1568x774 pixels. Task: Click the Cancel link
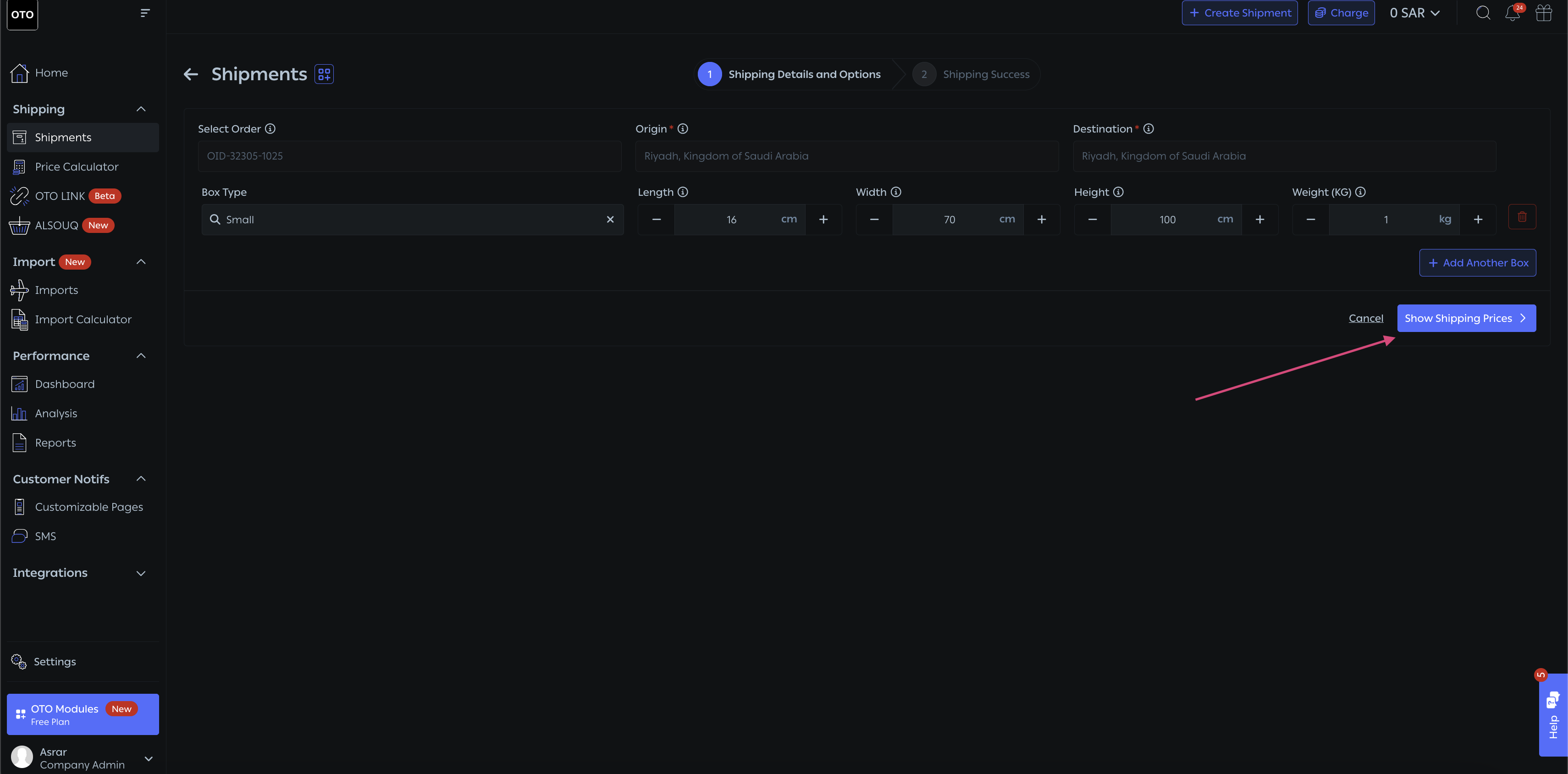(1365, 319)
